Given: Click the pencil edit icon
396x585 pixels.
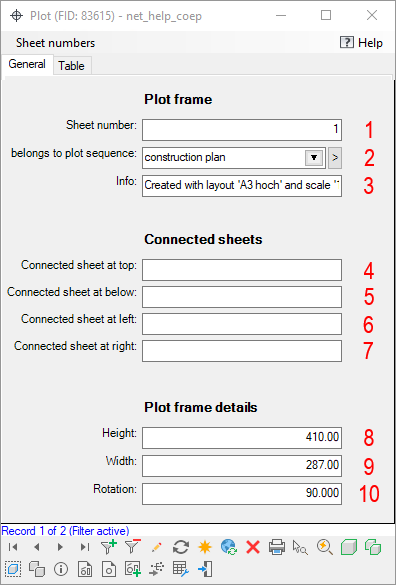Looking at the screenshot, I should [157, 547].
